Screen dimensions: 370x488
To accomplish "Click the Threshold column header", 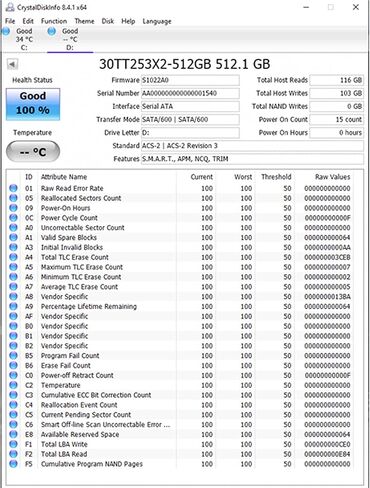I will coord(276,177).
